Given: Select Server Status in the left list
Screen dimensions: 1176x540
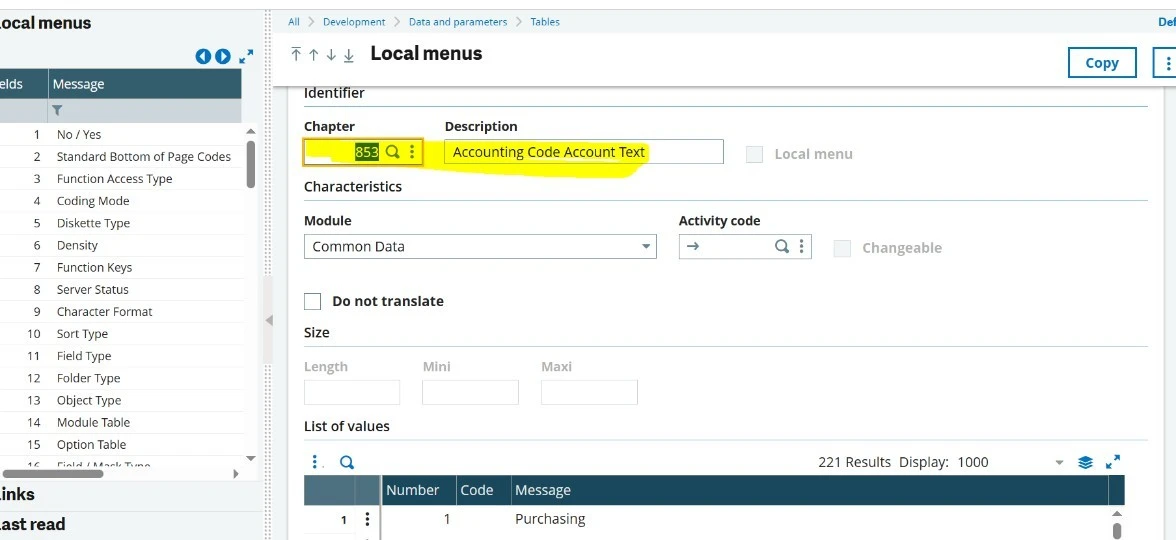Looking at the screenshot, I should click(x=92, y=290).
